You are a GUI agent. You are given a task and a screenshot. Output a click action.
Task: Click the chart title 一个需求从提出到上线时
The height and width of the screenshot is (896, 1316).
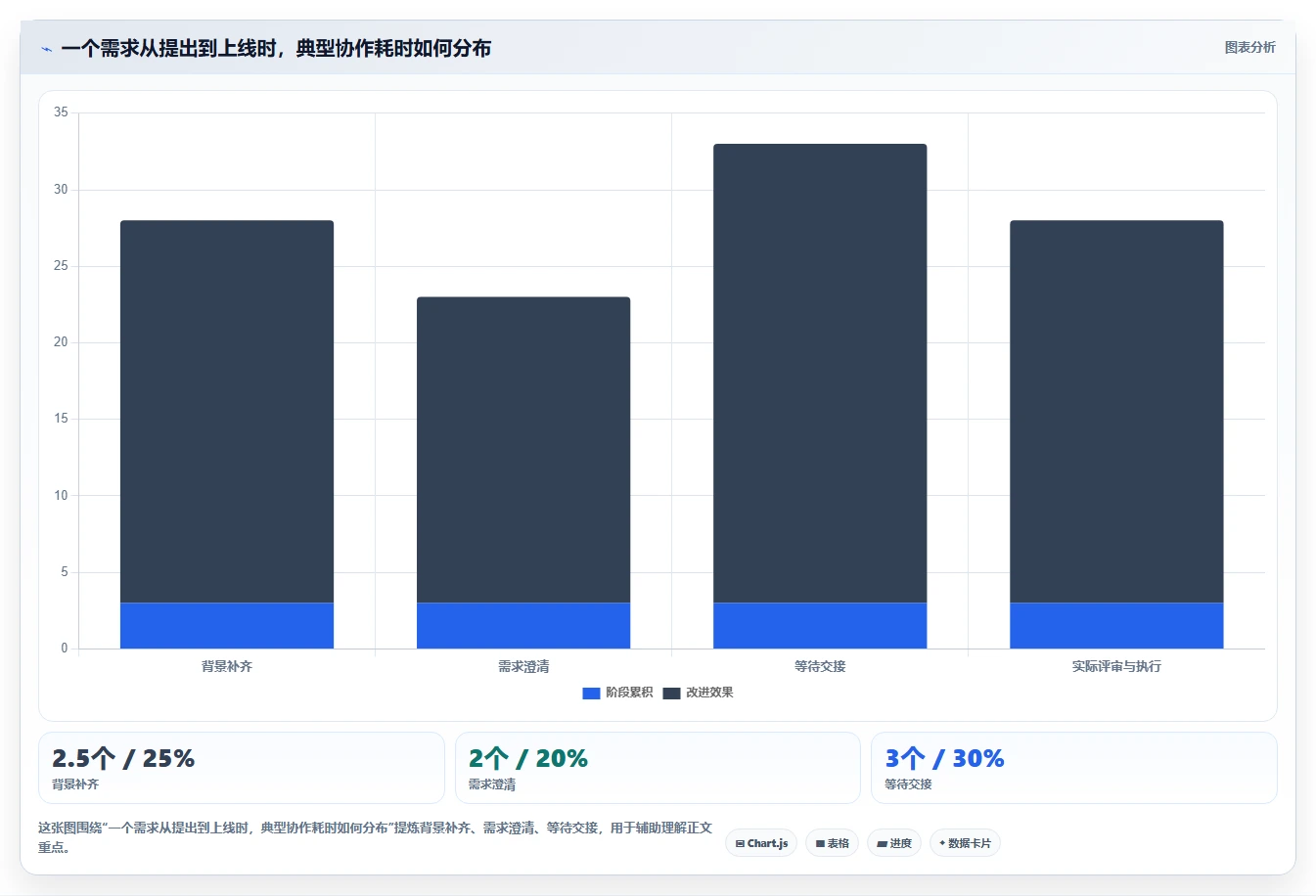[276, 48]
